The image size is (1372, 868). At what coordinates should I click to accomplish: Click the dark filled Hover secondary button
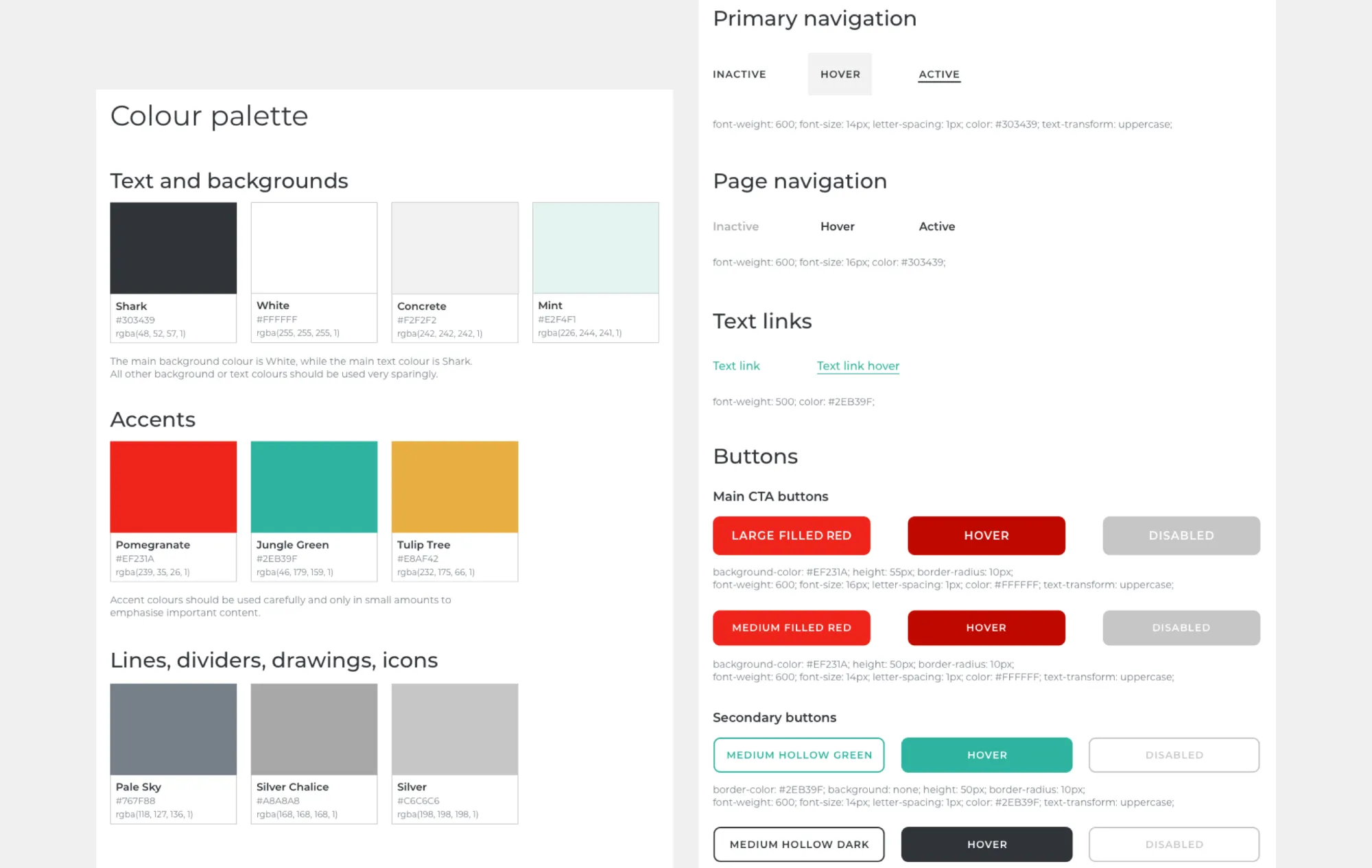click(986, 844)
